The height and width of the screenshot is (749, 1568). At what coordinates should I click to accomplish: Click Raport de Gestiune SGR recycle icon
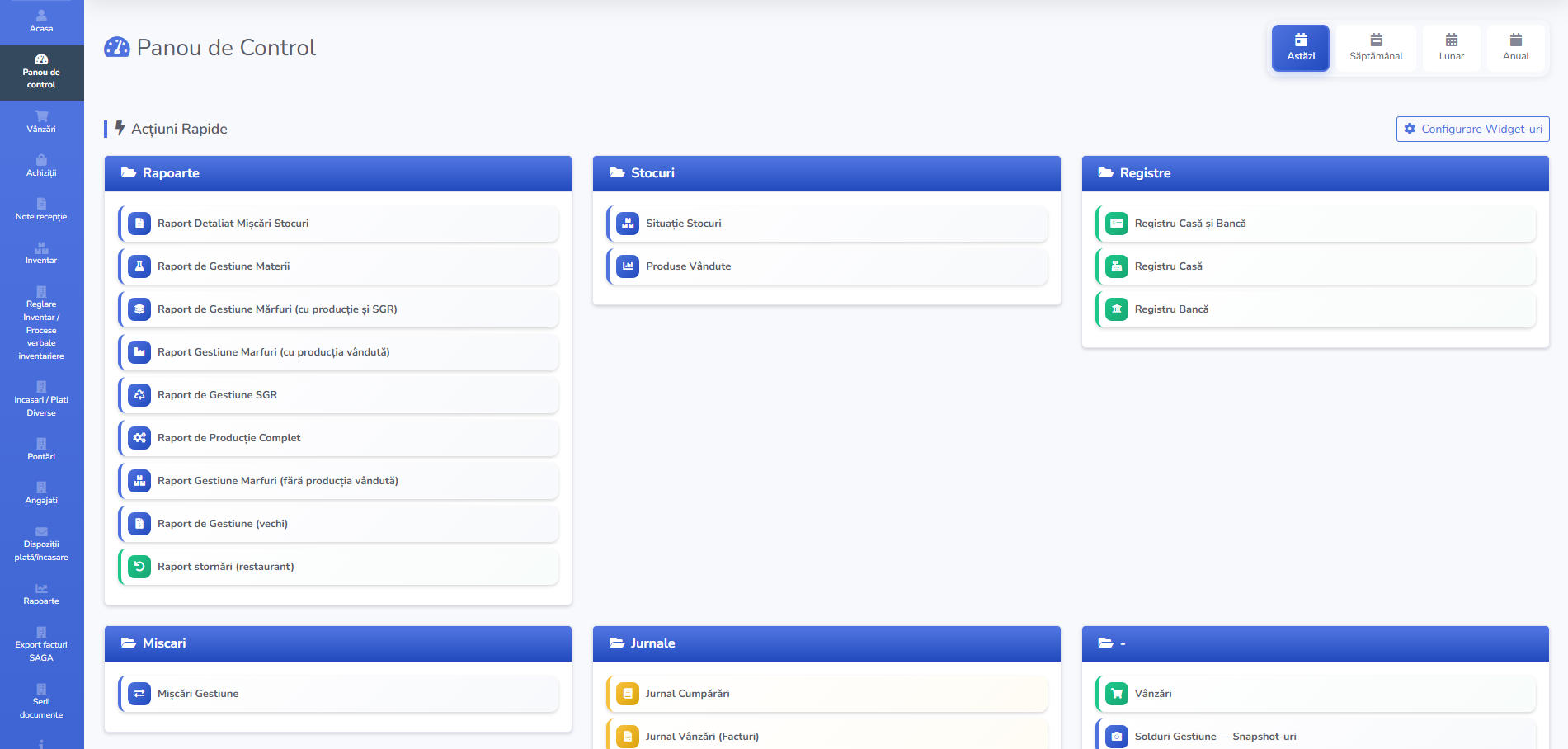click(139, 395)
